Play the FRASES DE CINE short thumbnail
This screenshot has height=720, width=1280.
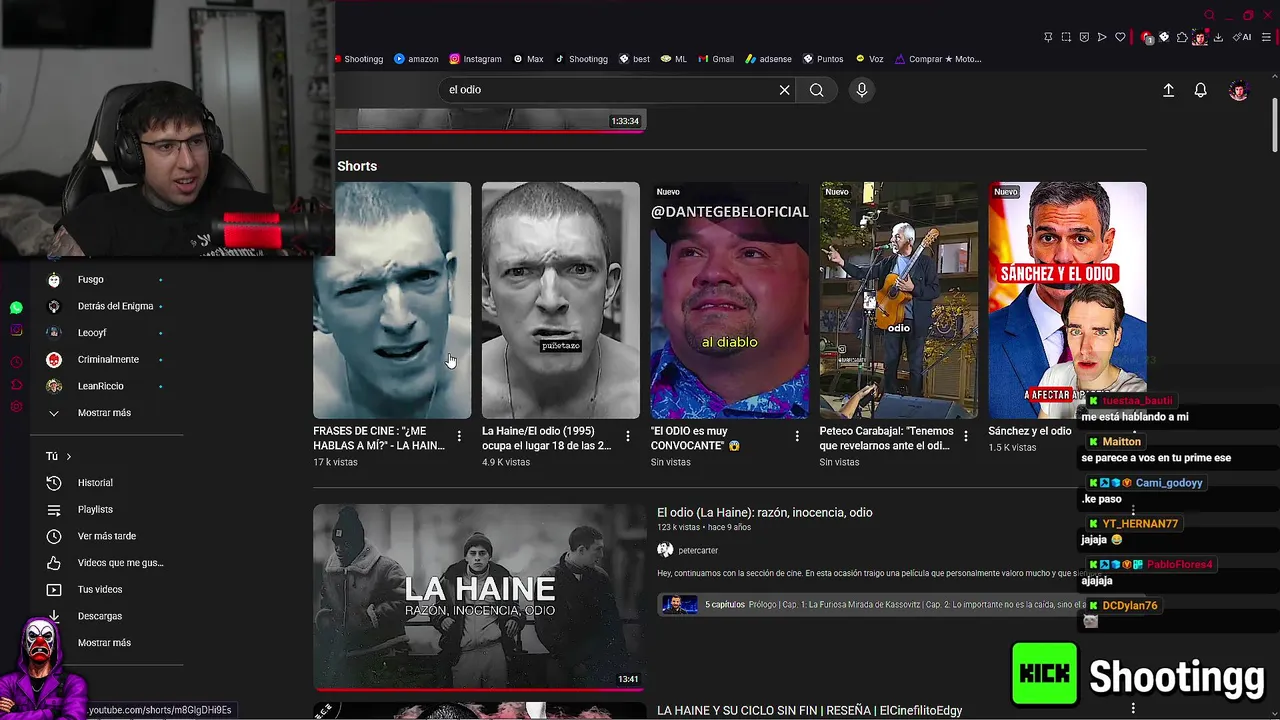392,300
